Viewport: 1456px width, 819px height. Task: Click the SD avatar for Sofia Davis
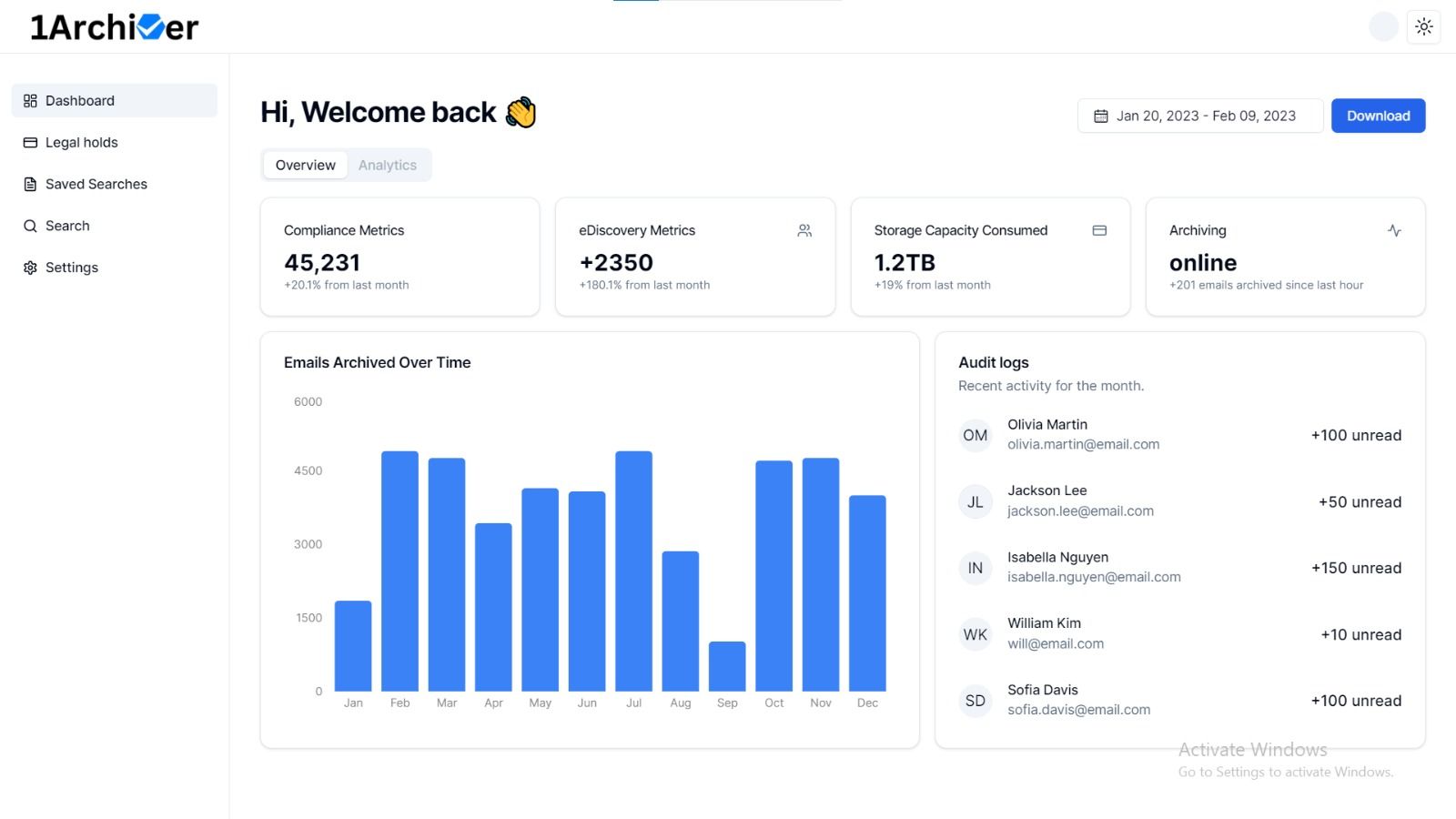pos(976,701)
